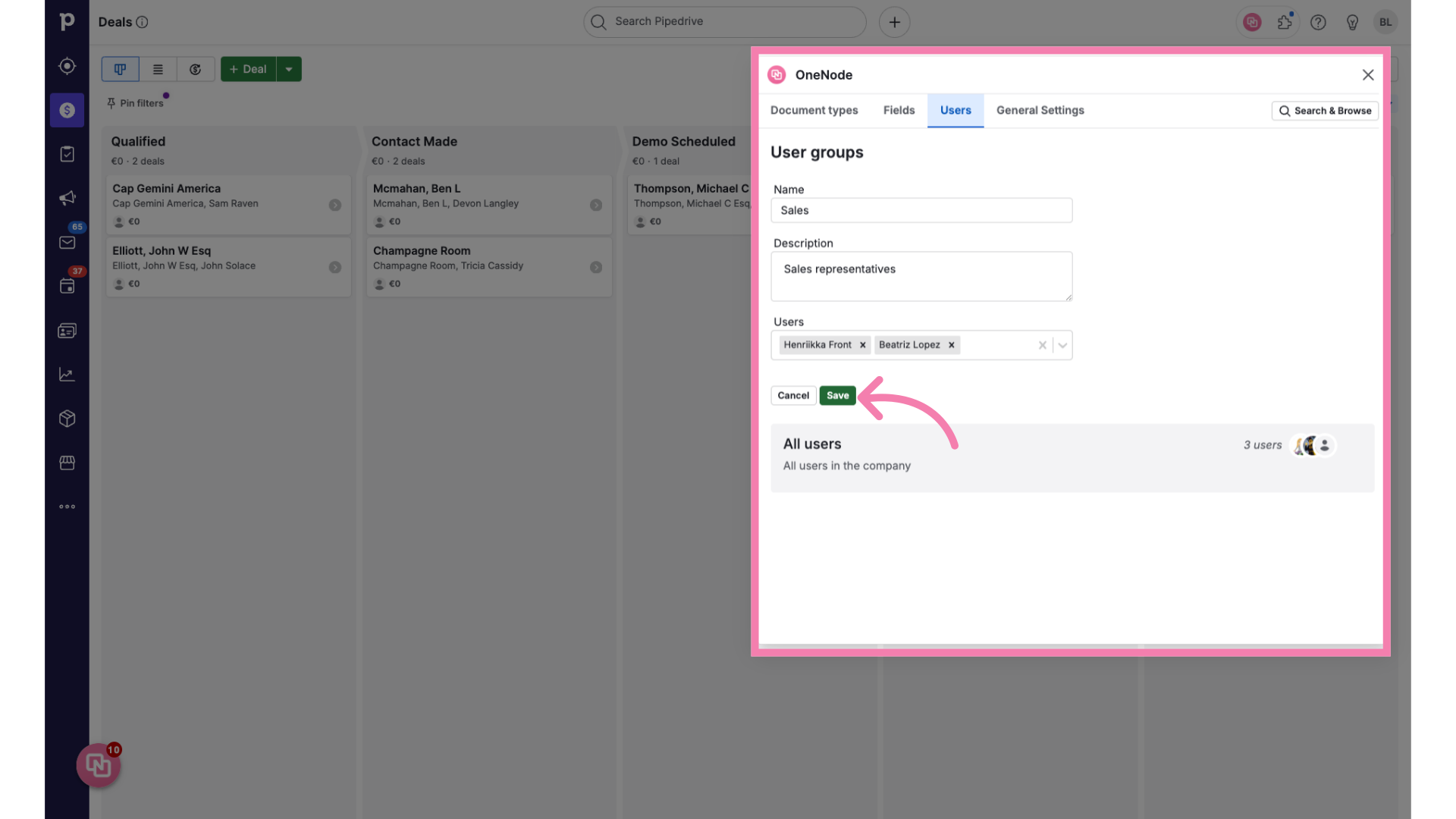1456x819 pixels.
Task: Switch to pipeline kanban view
Action: click(120, 69)
